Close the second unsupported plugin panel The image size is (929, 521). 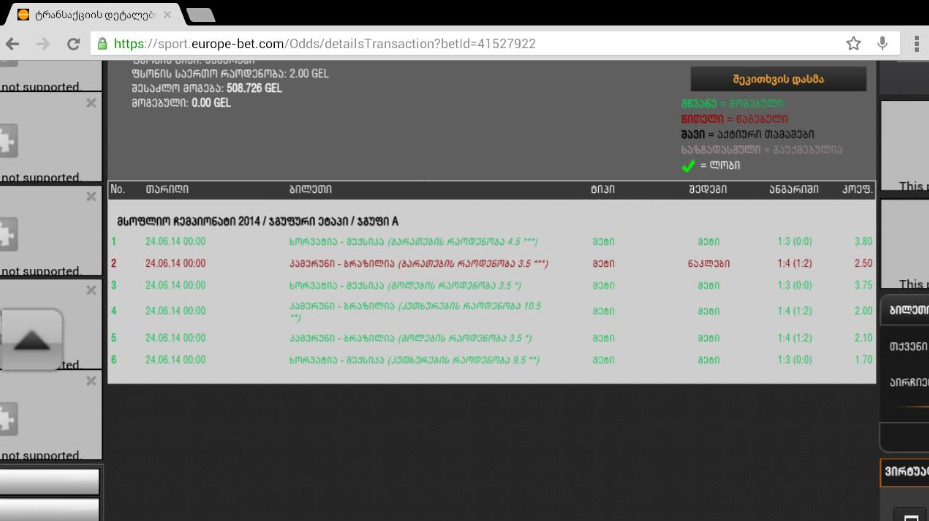[91, 196]
